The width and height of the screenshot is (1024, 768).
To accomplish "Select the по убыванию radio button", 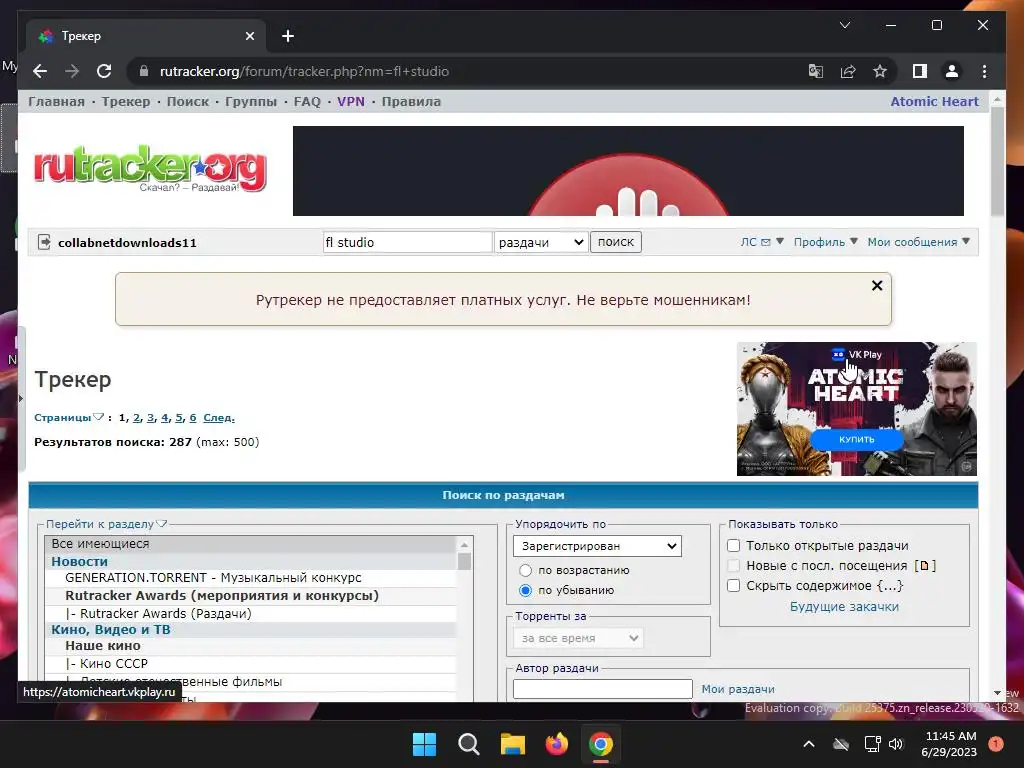I will [525, 590].
